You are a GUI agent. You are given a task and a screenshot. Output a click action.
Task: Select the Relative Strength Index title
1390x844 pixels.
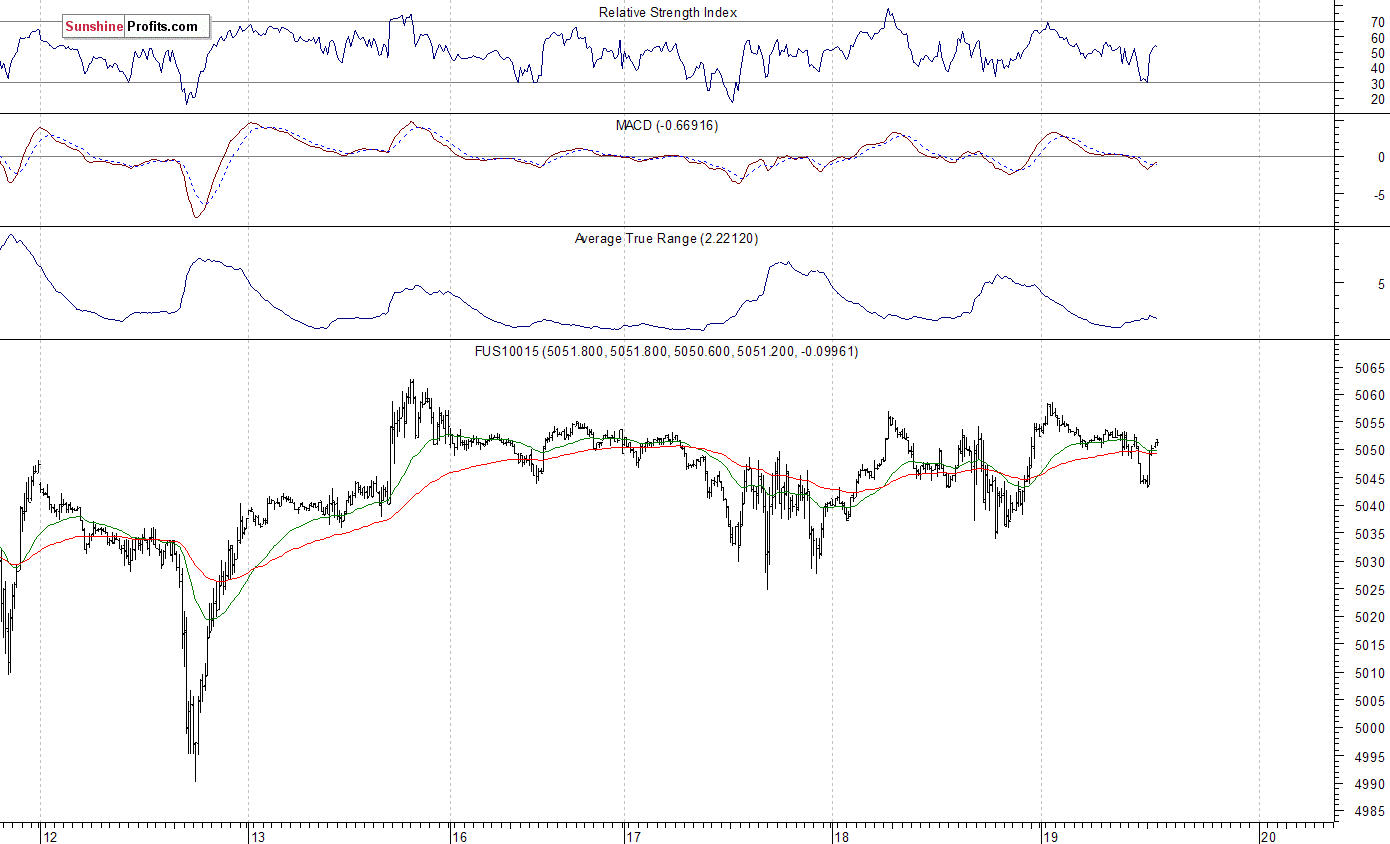pyautogui.click(x=668, y=13)
